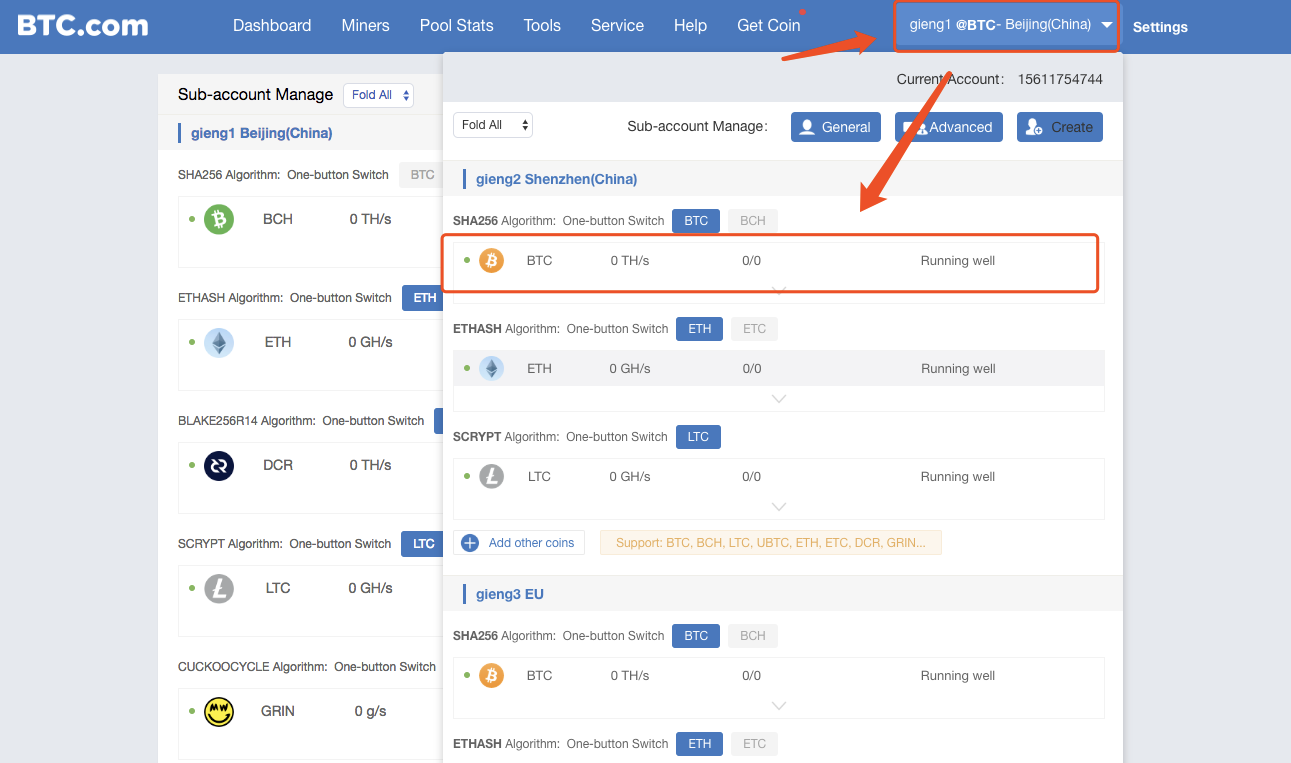This screenshot has height=763, width=1291.
Task: Open Settings link
Action: click(x=1160, y=27)
